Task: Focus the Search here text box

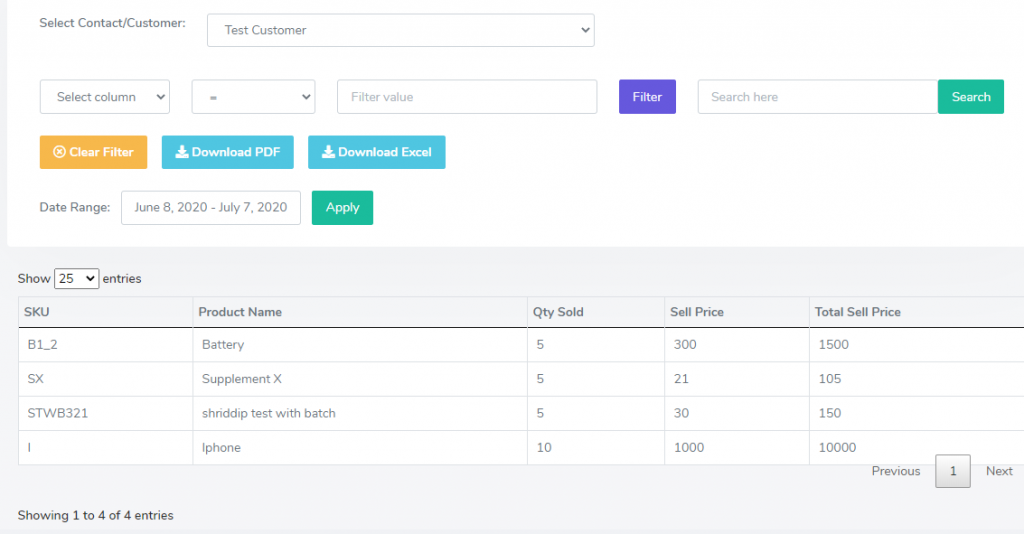Action: (817, 97)
